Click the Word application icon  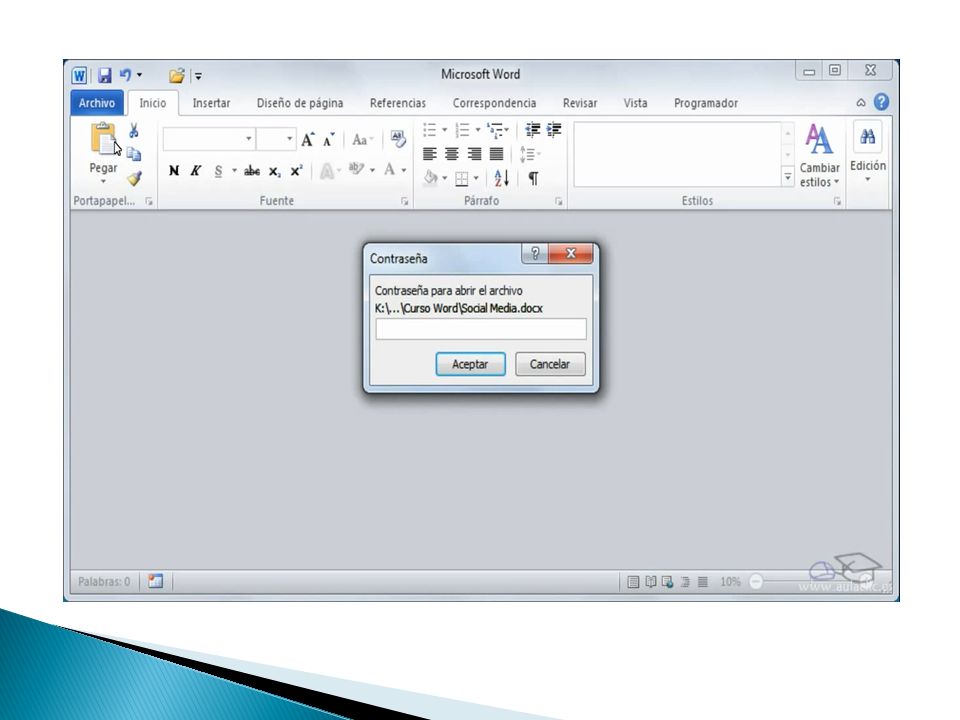tap(80, 75)
